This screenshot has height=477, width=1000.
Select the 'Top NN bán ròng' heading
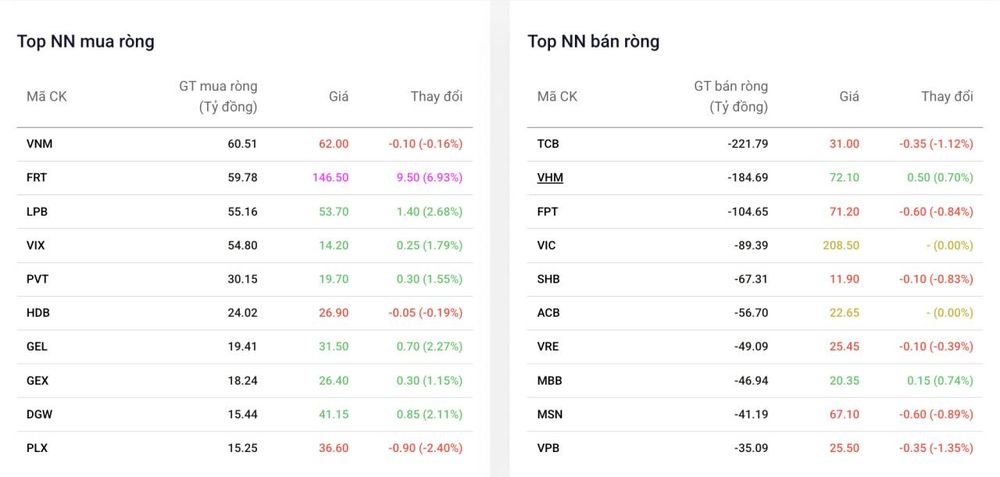click(594, 41)
